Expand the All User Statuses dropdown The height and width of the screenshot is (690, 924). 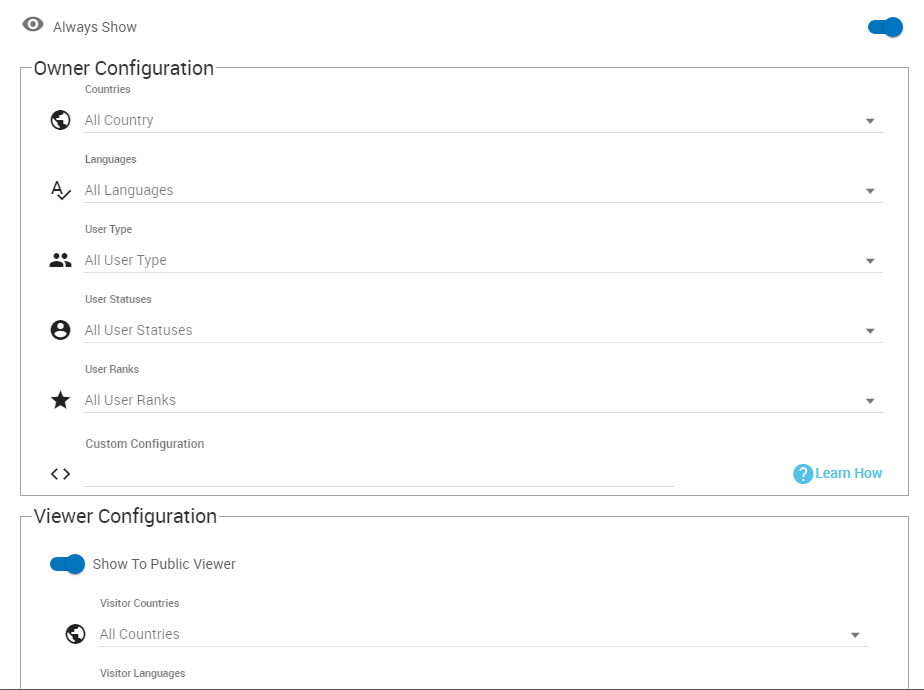click(x=480, y=331)
